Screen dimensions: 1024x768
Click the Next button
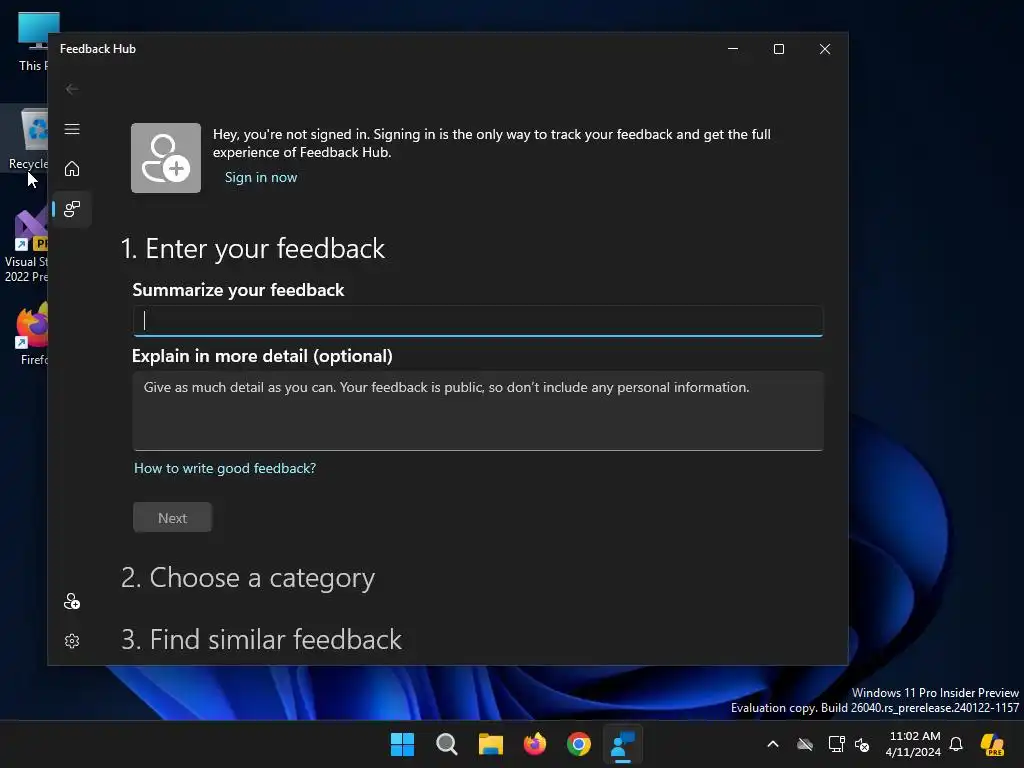pyautogui.click(x=172, y=517)
